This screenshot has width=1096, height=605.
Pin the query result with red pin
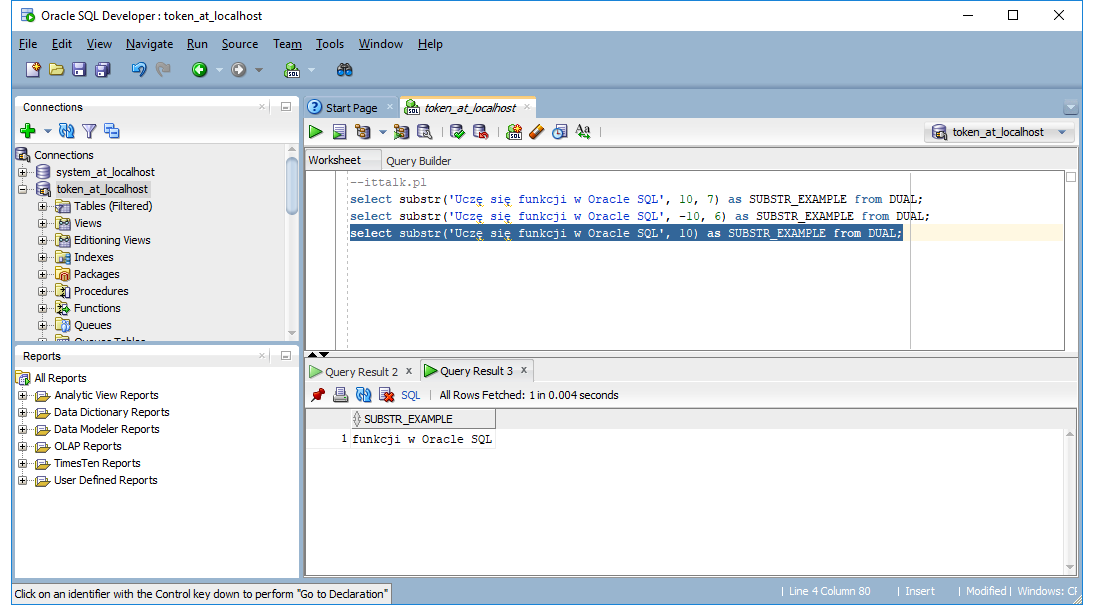pos(318,395)
